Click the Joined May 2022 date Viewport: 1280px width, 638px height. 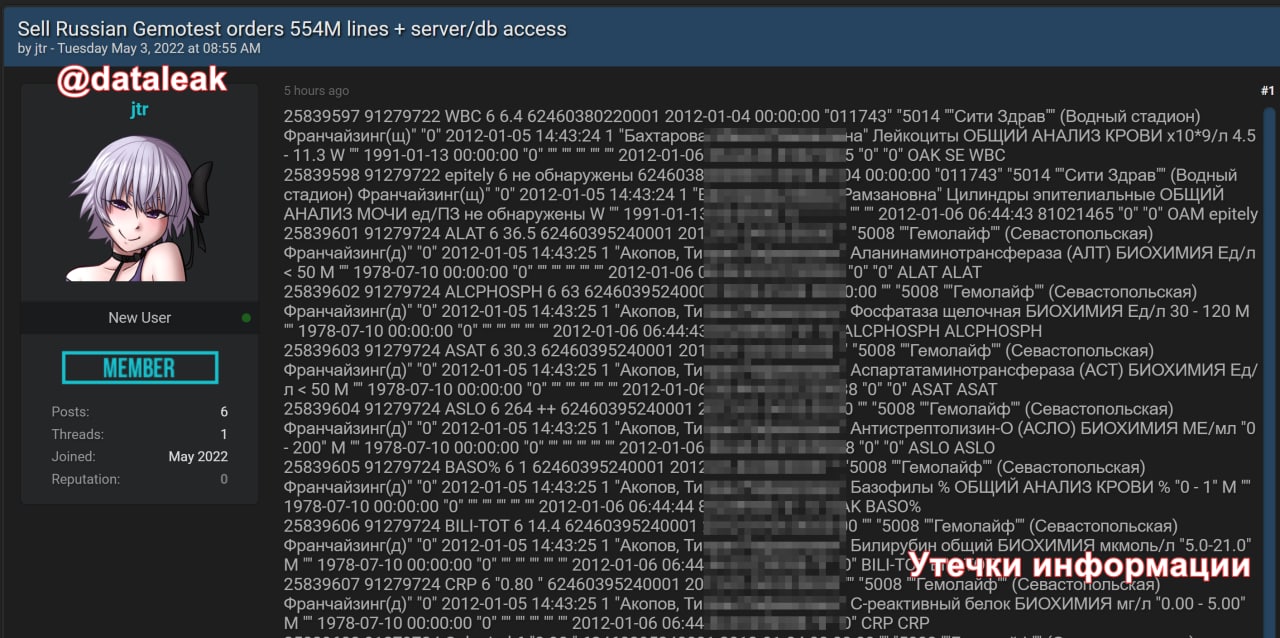point(198,457)
